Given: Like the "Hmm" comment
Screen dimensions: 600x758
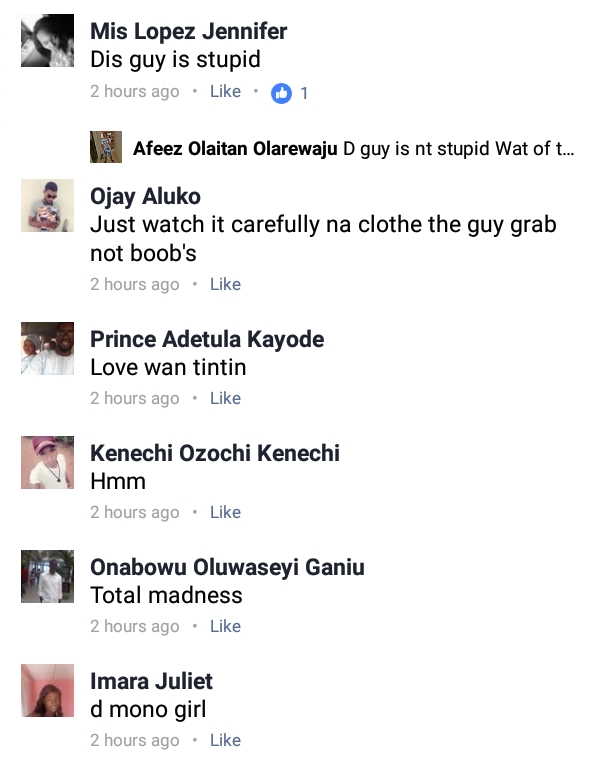Looking at the screenshot, I should point(225,512).
